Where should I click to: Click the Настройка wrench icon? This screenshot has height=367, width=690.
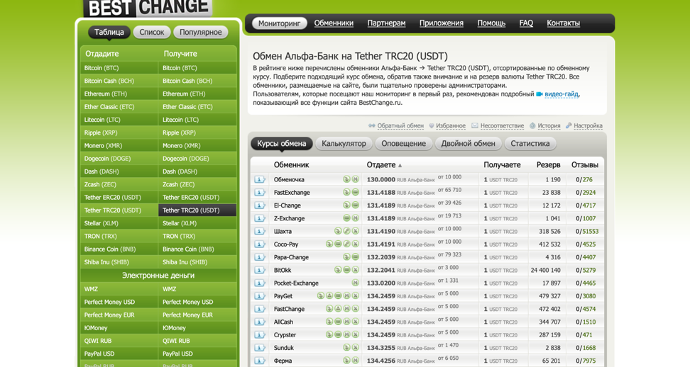tap(569, 125)
